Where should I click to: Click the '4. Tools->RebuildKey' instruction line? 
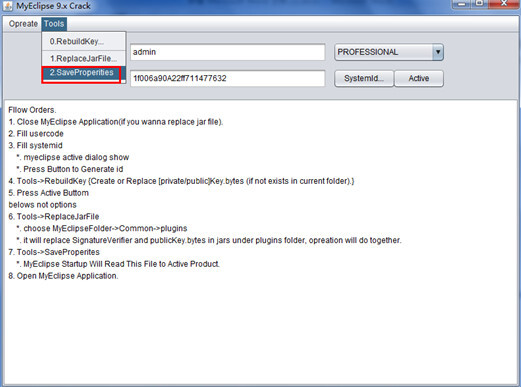(181, 181)
